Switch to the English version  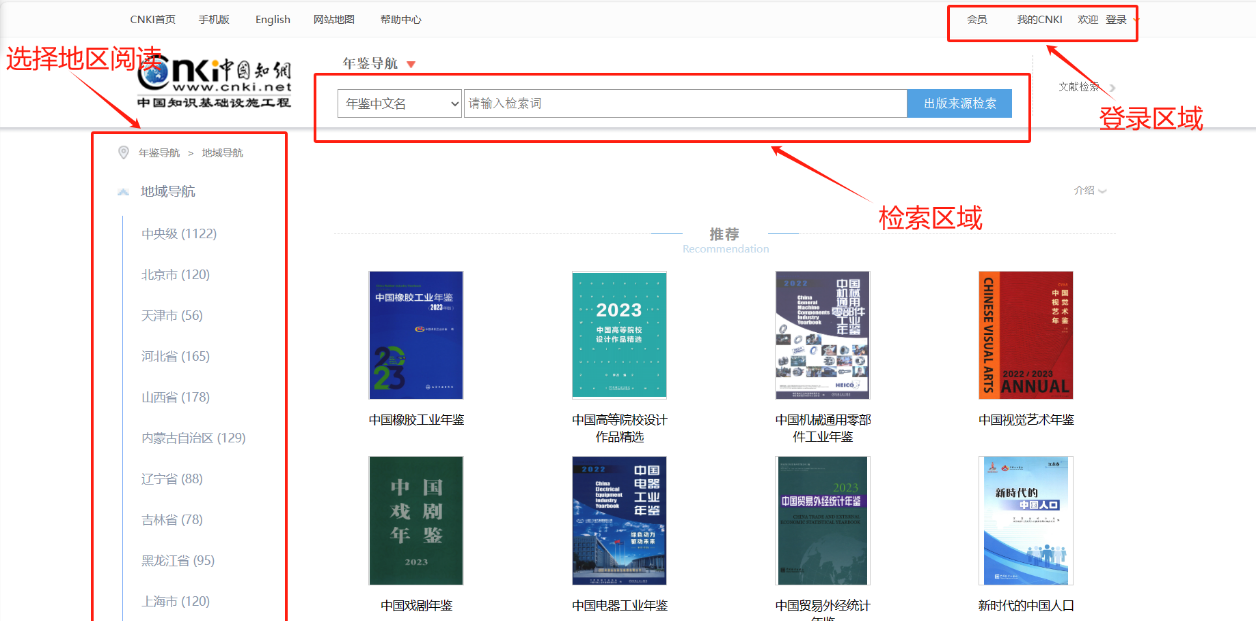coord(273,19)
